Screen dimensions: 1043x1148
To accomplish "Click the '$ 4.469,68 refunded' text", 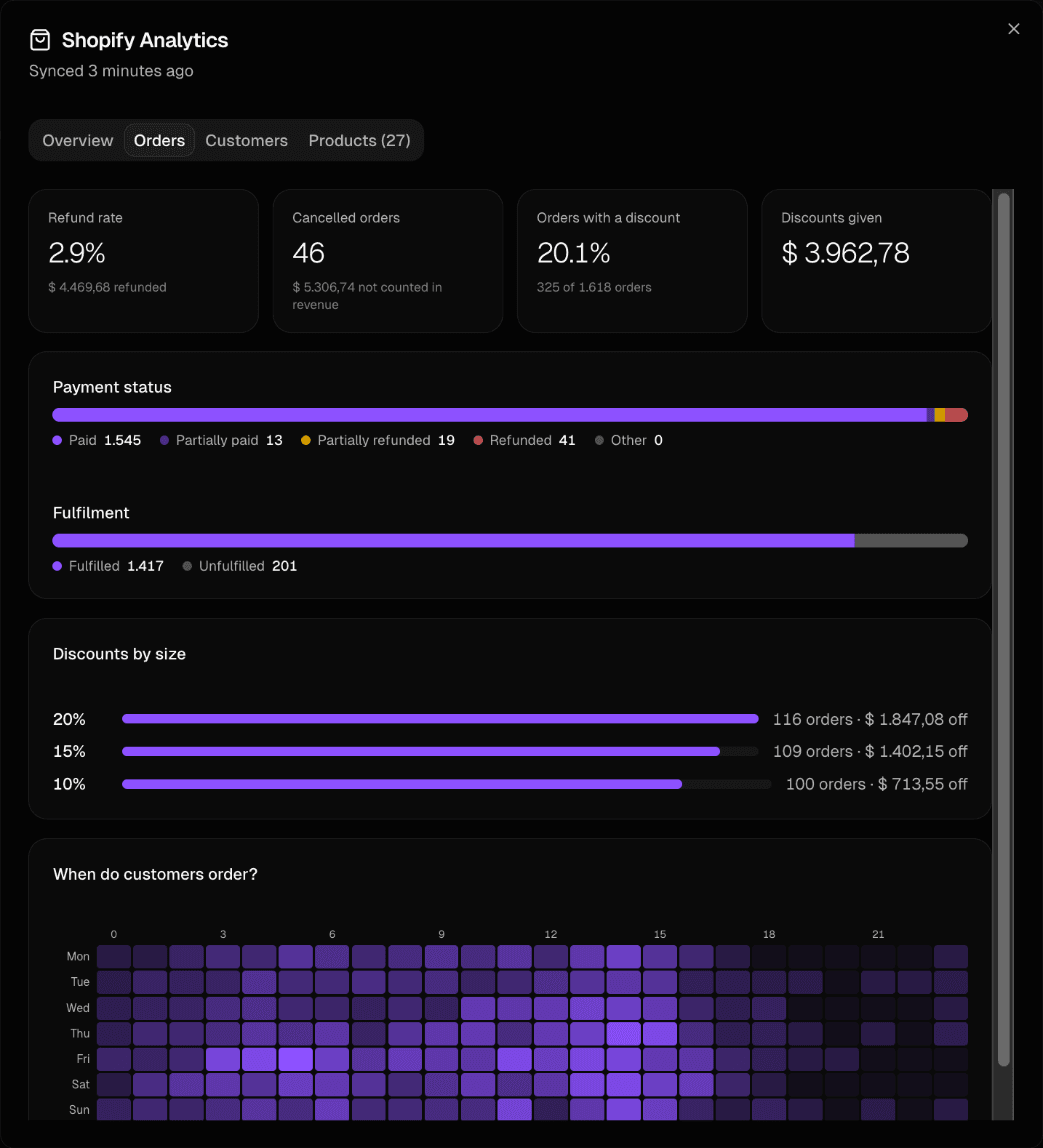I will tap(108, 288).
